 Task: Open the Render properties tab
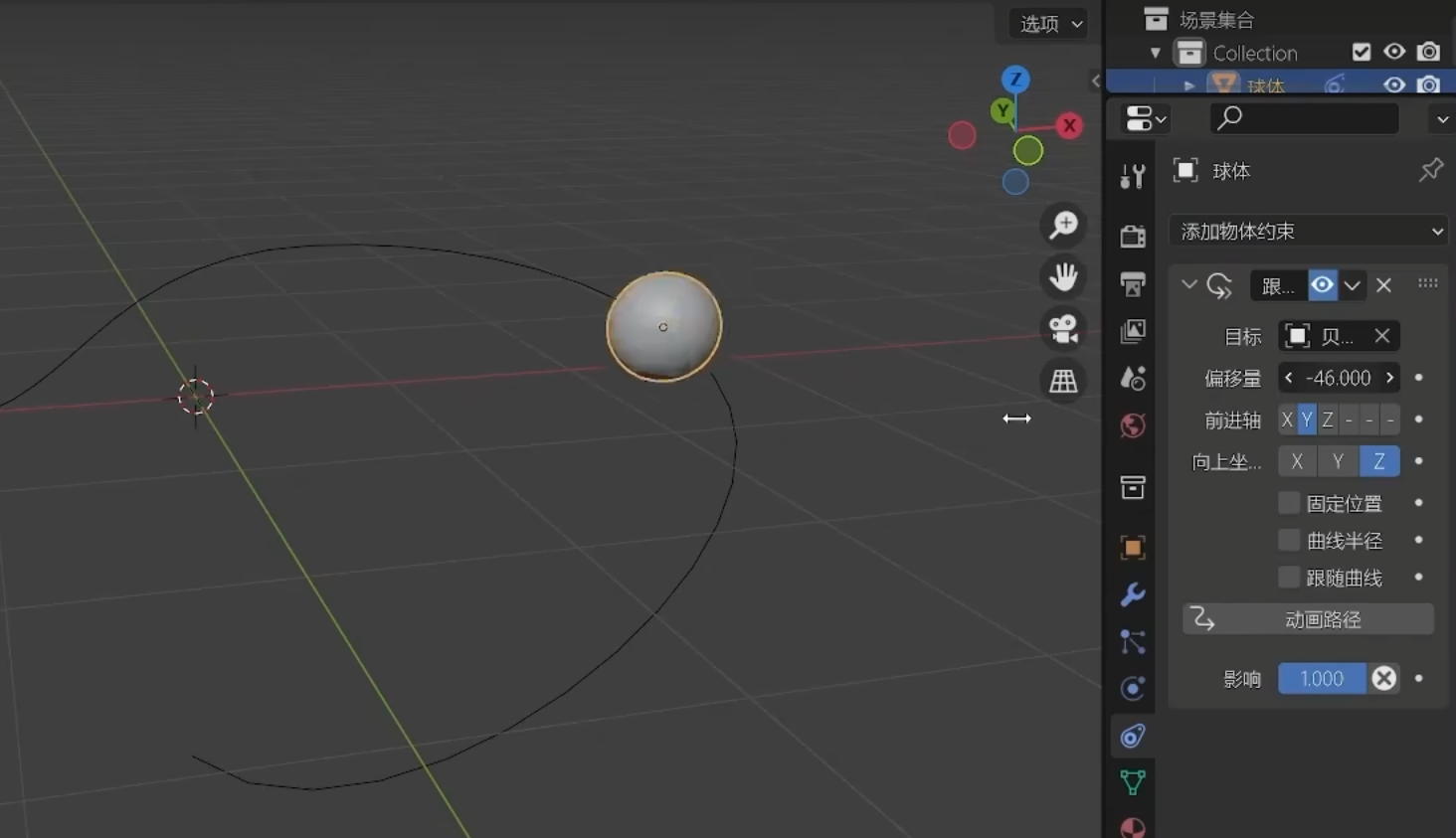tap(1133, 236)
